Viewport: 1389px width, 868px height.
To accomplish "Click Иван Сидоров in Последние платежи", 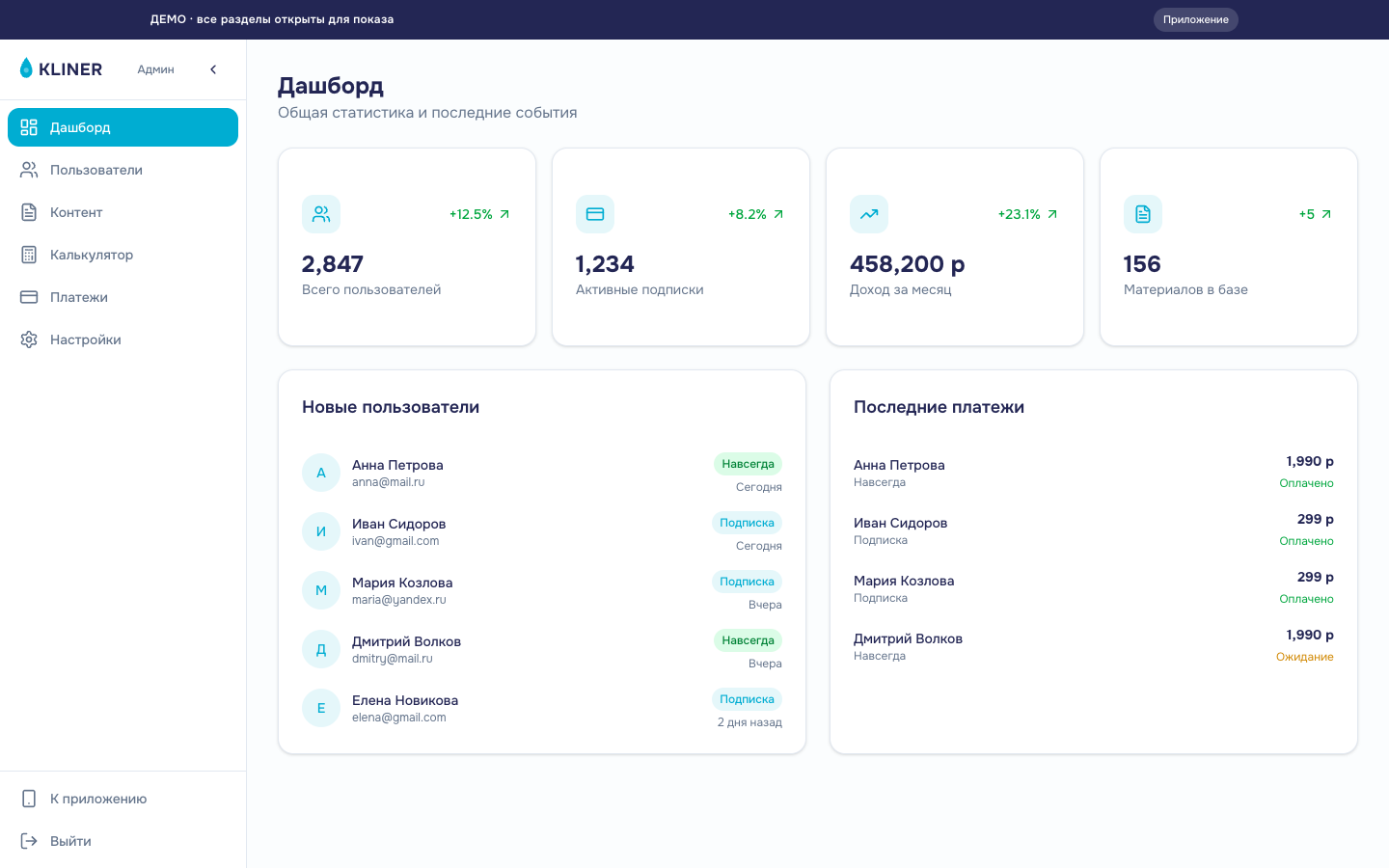I will [900, 523].
